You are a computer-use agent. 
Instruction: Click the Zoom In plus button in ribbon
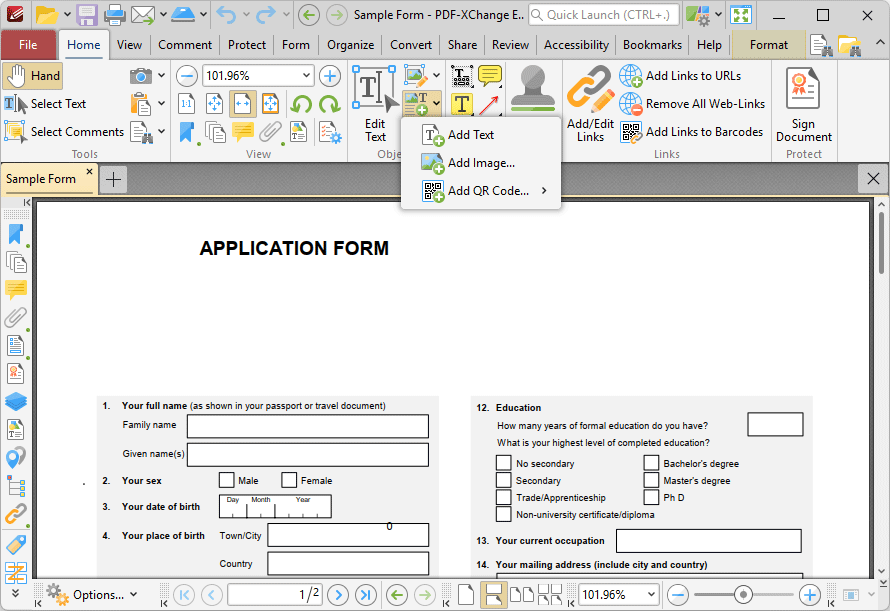[x=330, y=76]
